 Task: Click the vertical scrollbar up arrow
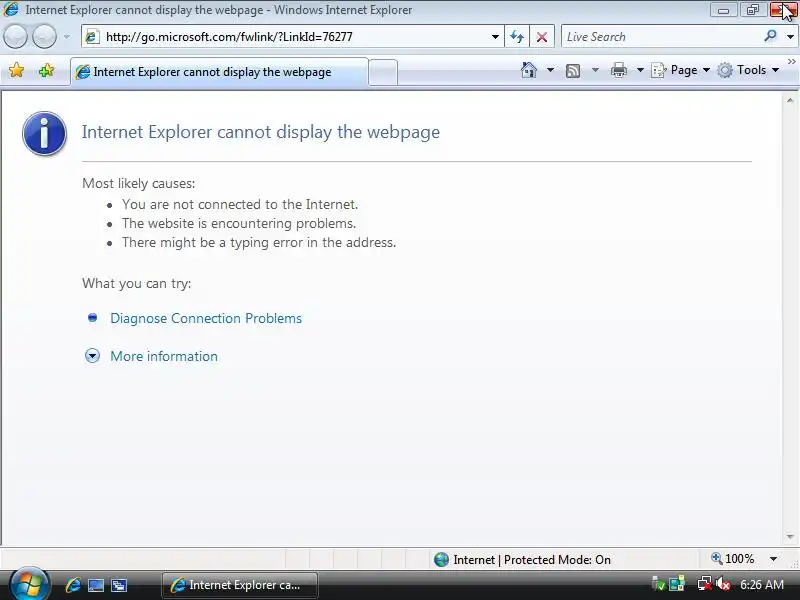click(790, 101)
